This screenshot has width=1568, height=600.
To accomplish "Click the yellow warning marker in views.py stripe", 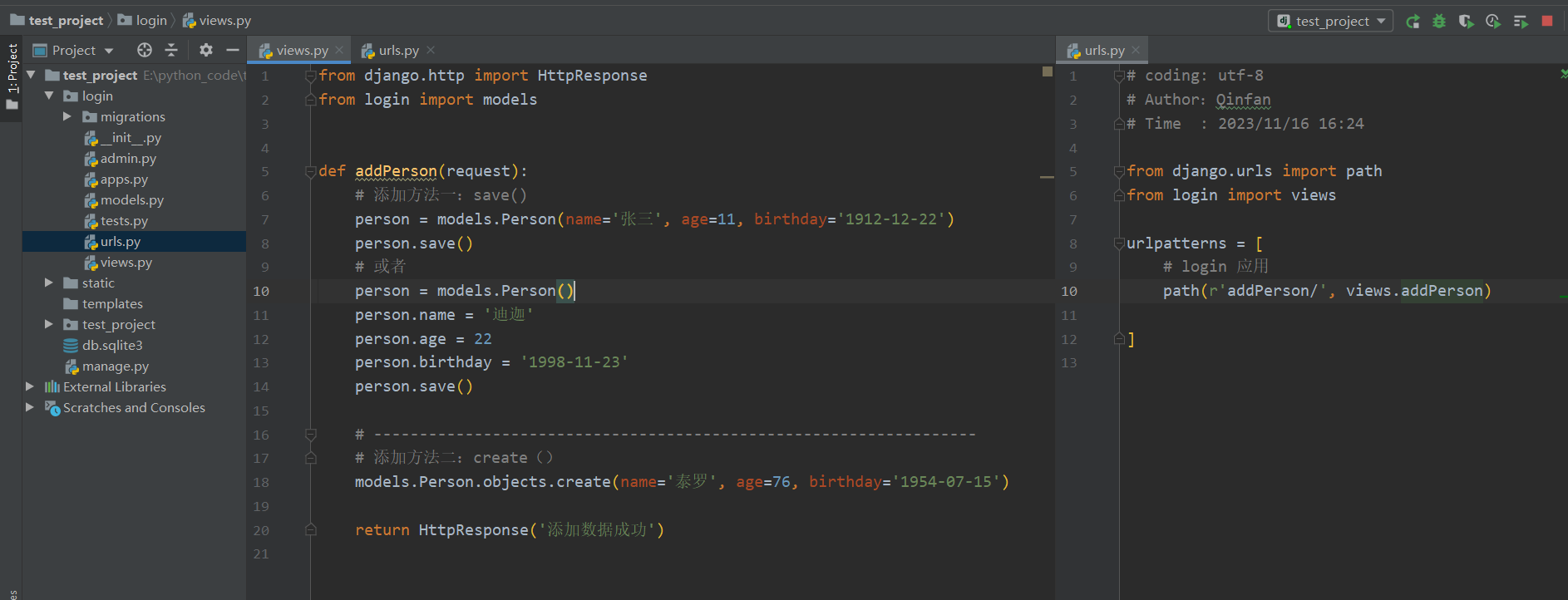I will [1047, 177].
